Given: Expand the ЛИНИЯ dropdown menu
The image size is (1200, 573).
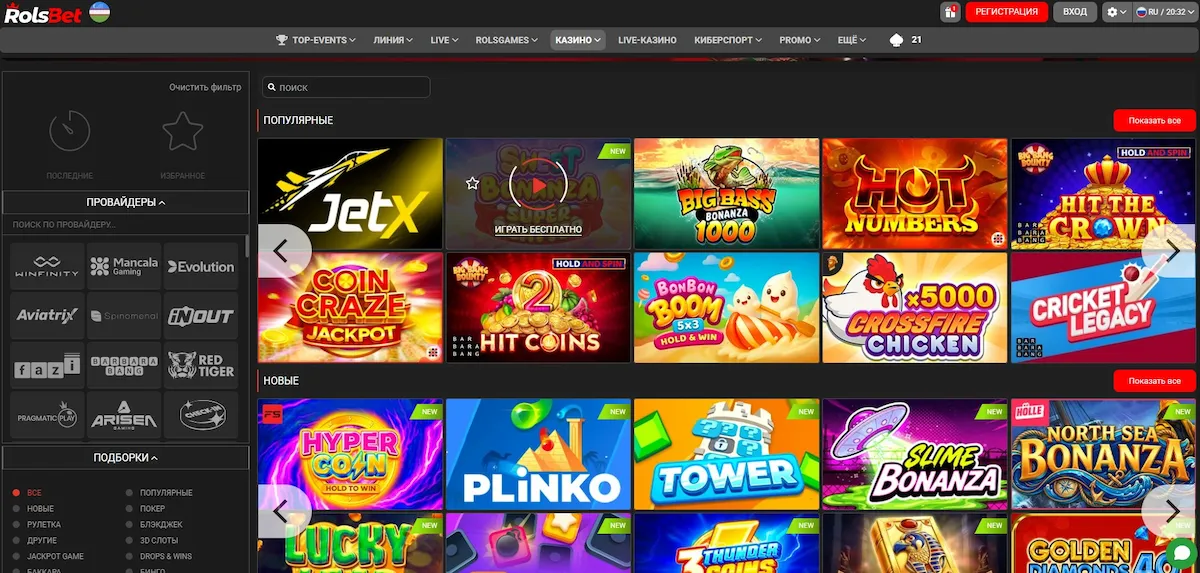Looking at the screenshot, I should (x=393, y=40).
